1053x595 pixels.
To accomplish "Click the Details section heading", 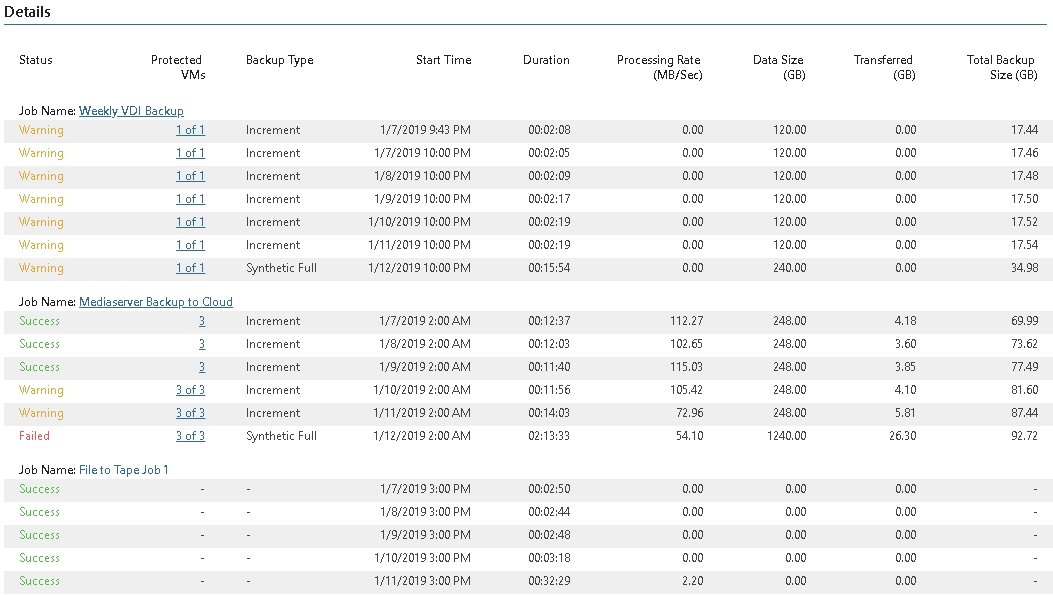I will coord(27,12).
